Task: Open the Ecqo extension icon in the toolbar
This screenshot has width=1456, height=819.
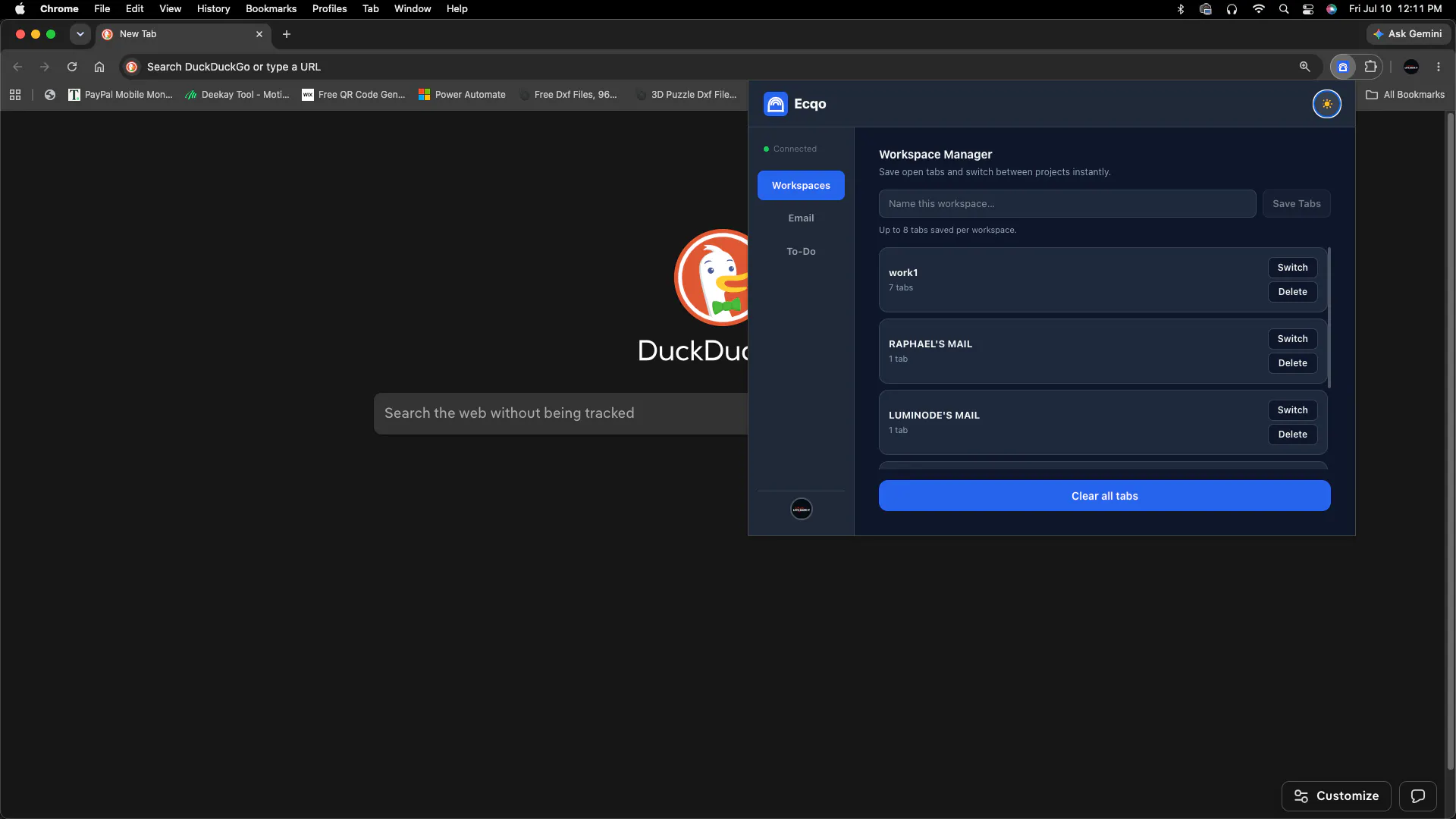Action: click(1342, 67)
